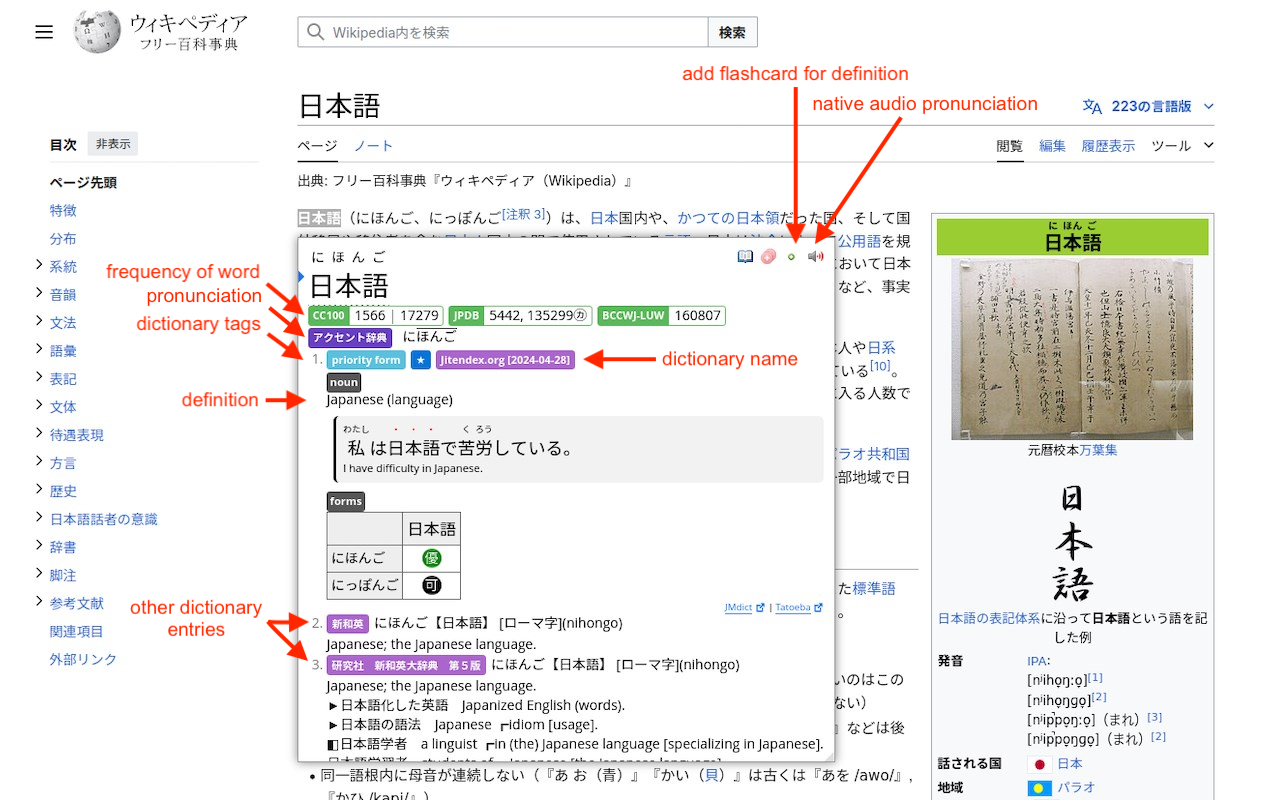Screen dimensions: 1280x800
Task: Switch to the ノート tab
Action: click(x=372, y=145)
